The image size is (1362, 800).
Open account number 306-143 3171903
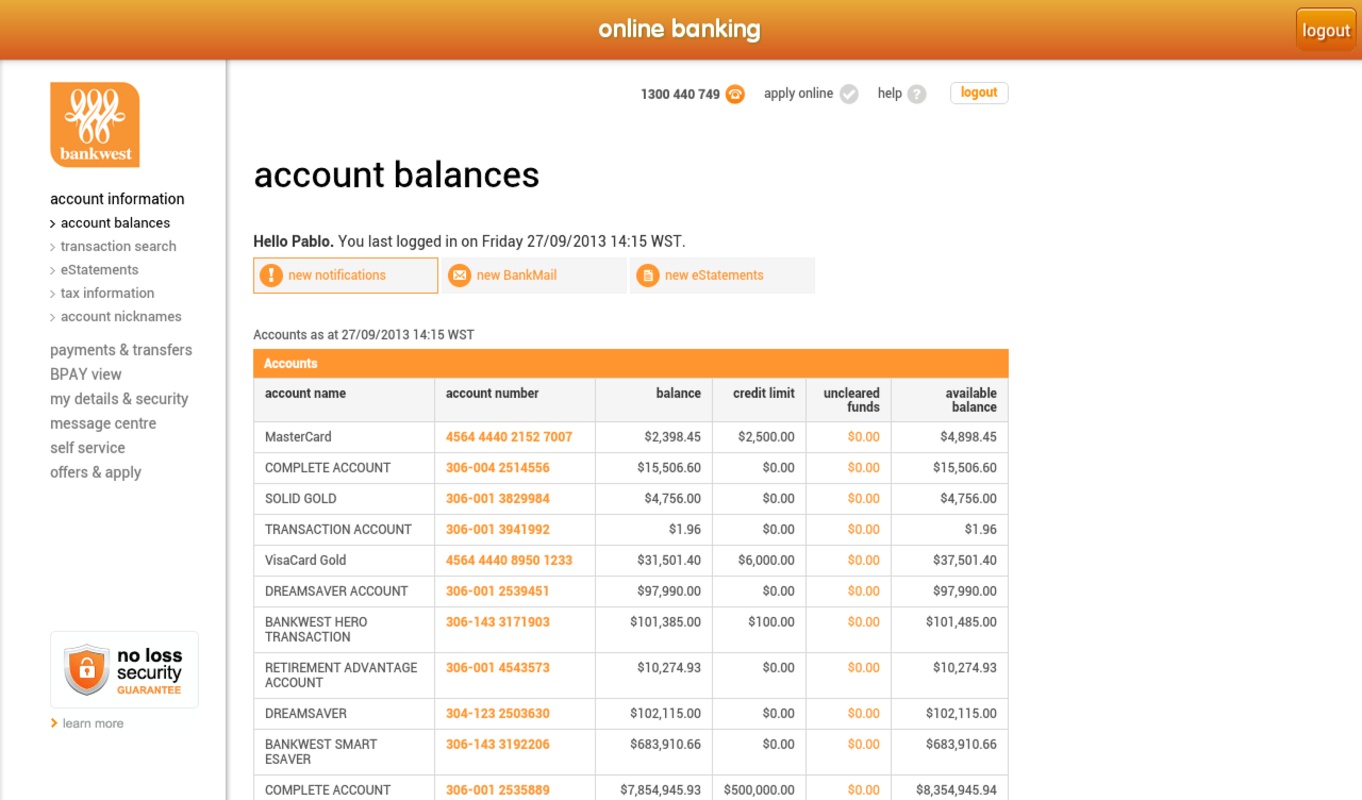pos(498,622)
